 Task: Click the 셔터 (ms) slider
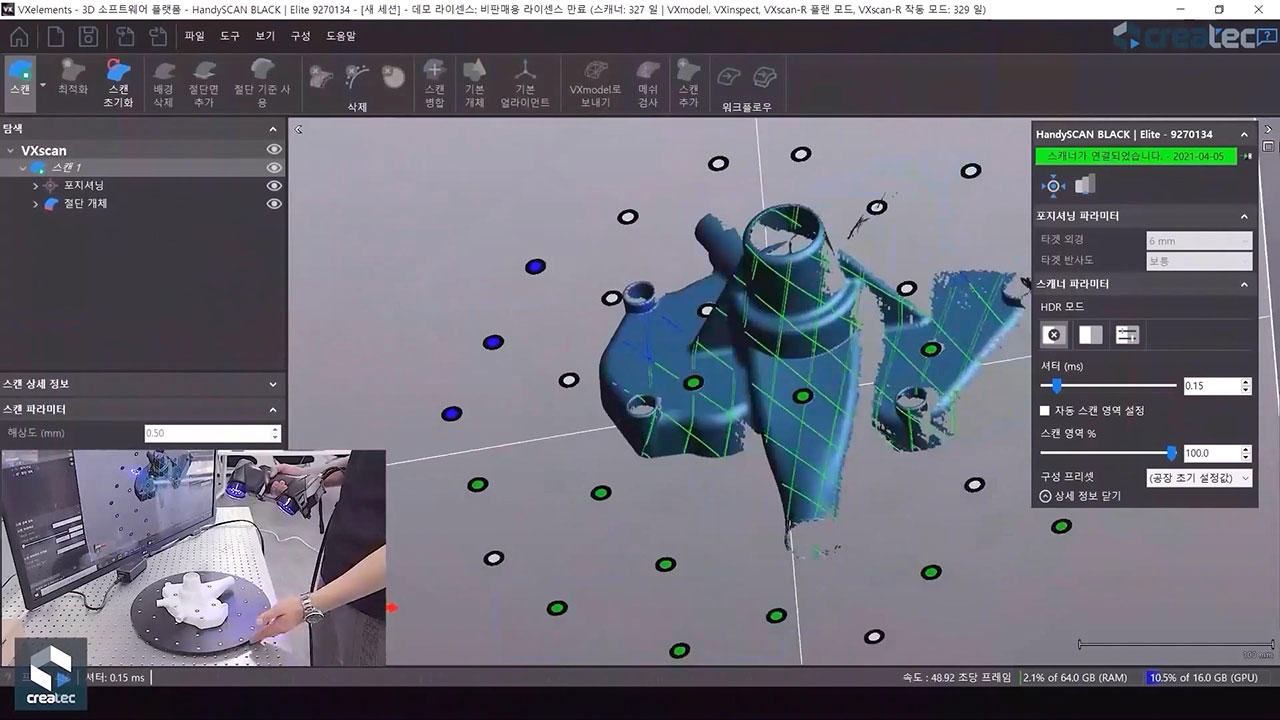pos(1109,386)
